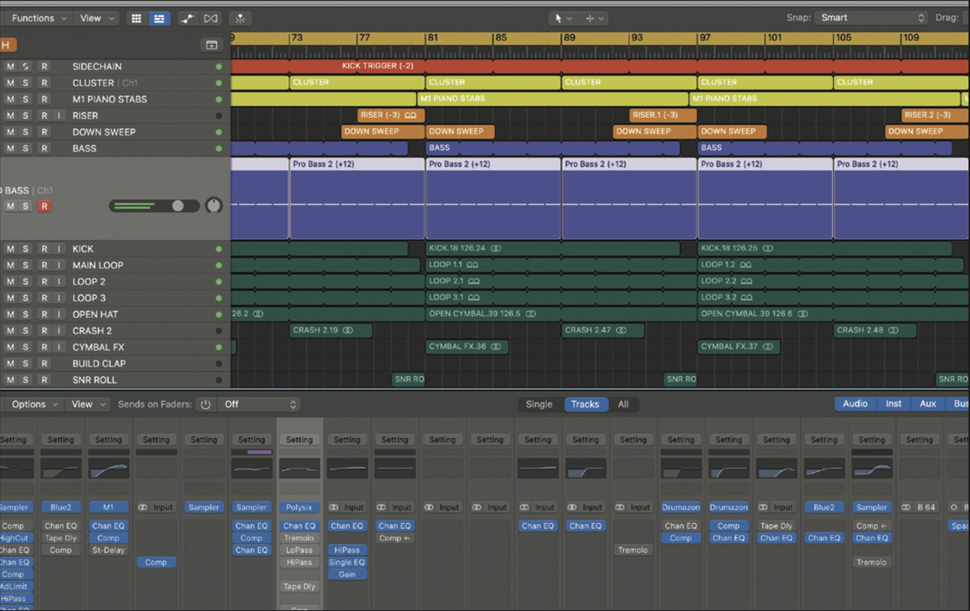Click the Tremolo plugin on Polysix strip
This screenshot has width=970, height=611.
299,538
